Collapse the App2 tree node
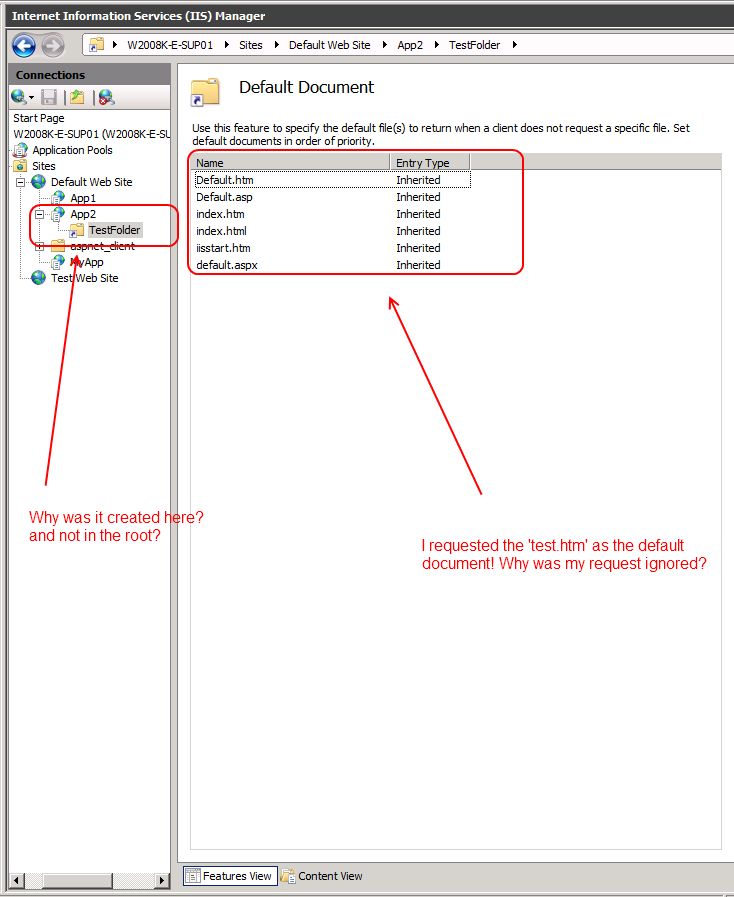This screenshot has height=897, width=734. tap(39, 214)
